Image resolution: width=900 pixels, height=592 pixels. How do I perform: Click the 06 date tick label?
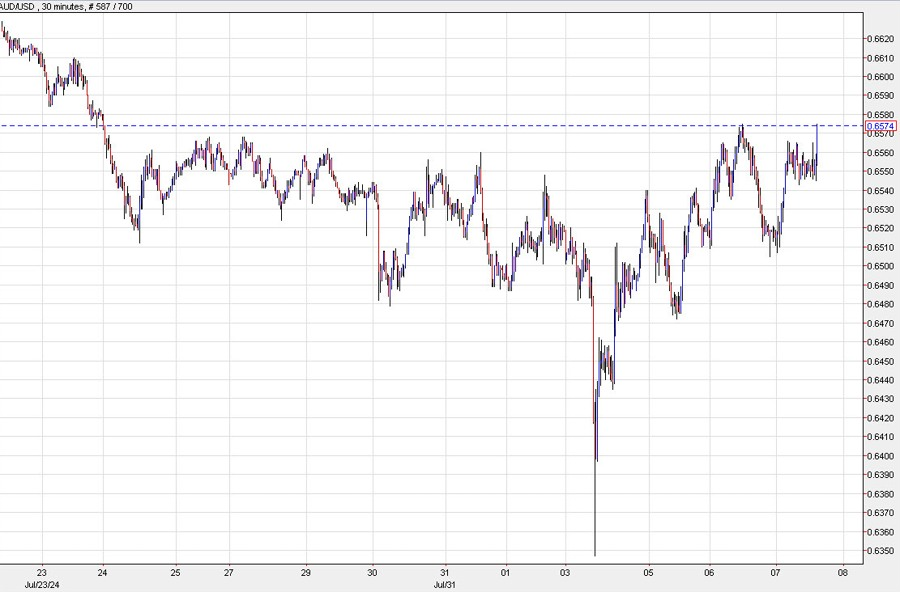point(710,572)
